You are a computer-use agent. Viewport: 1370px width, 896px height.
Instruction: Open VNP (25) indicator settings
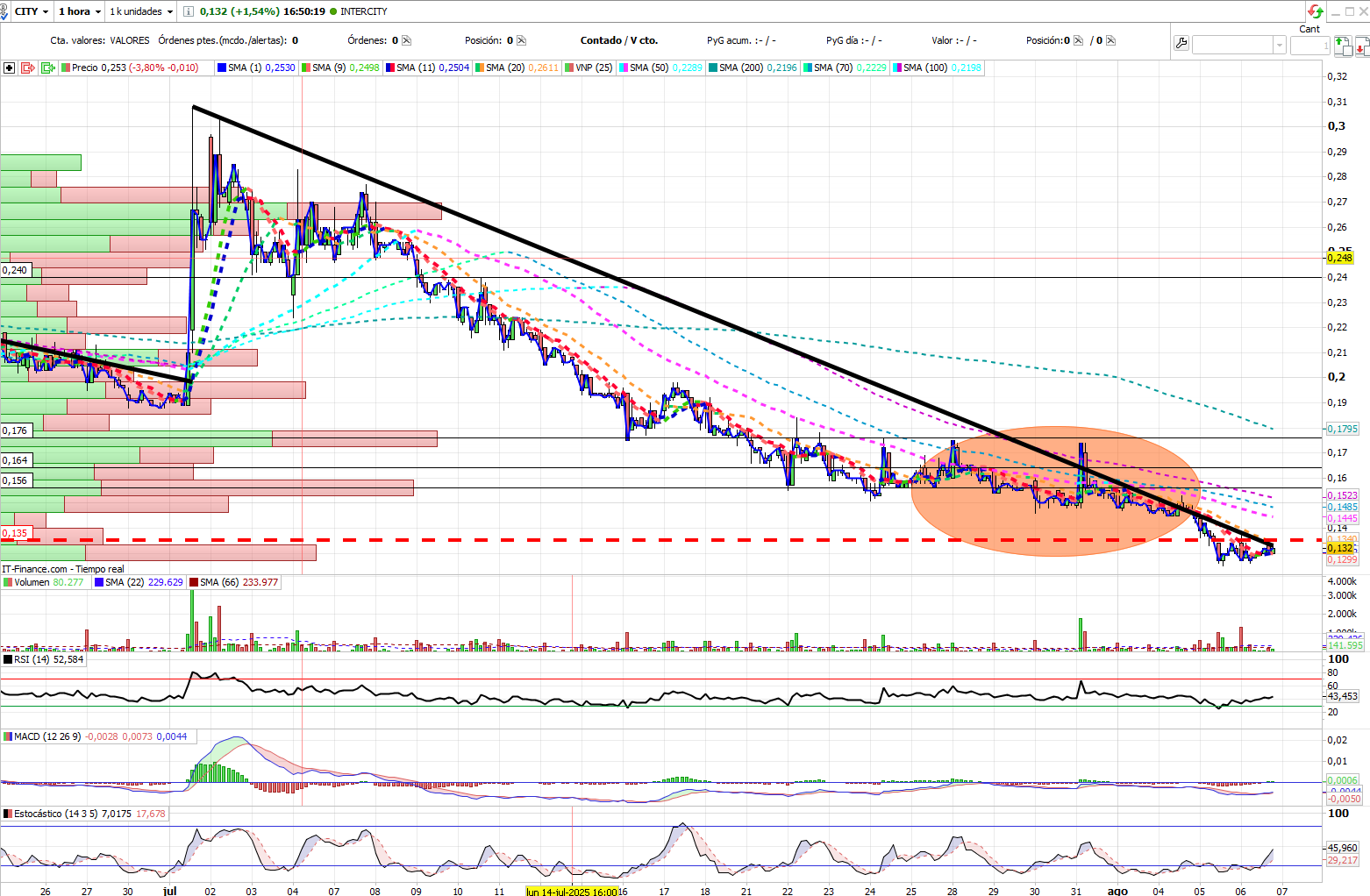589,68
